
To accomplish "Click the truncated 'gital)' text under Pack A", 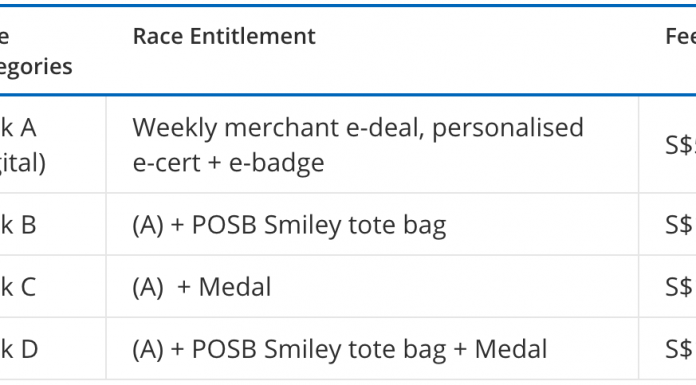I will click(x=23, y=163).
